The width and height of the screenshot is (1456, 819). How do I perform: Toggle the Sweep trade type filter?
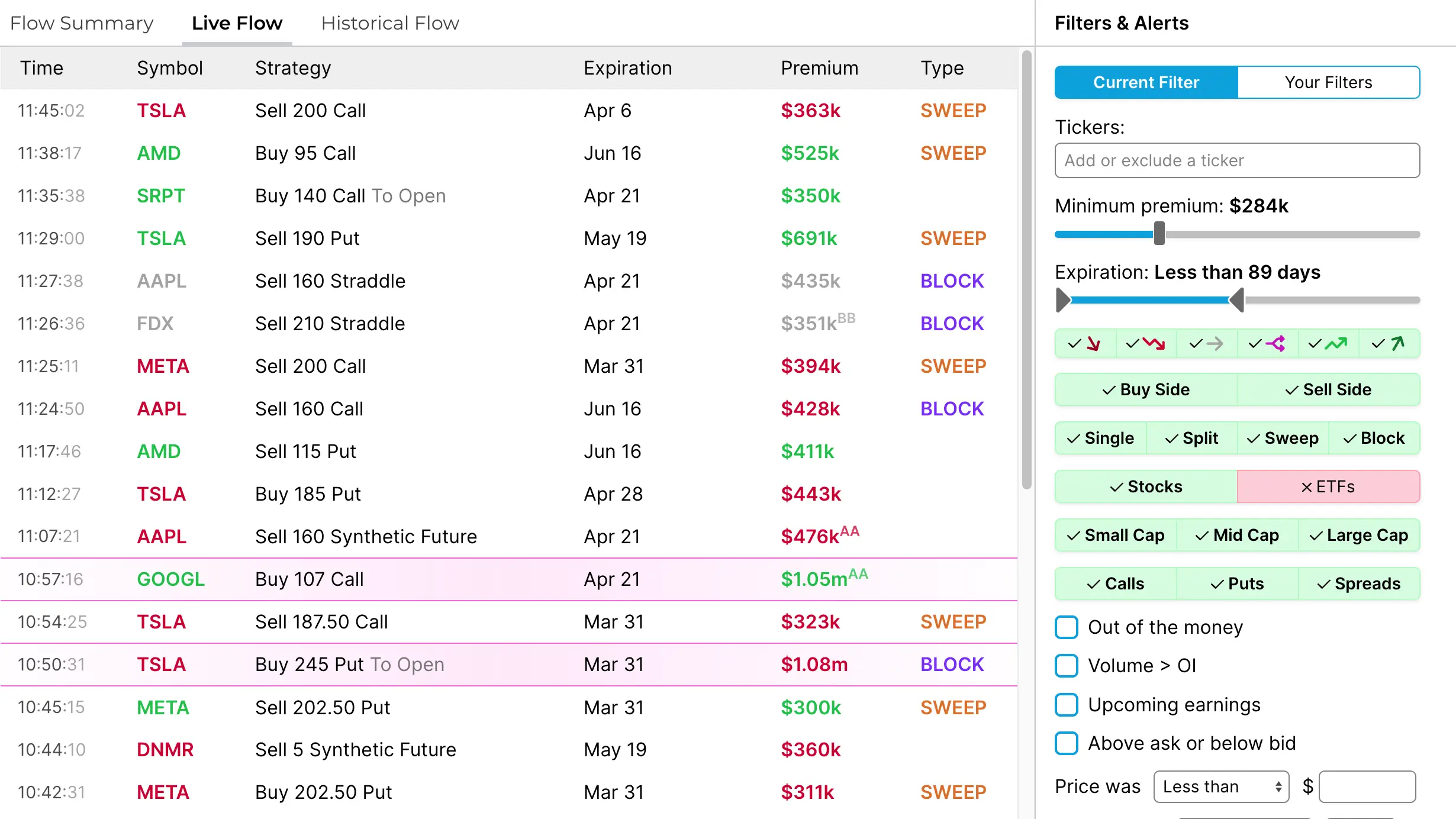coord(1283,438)
